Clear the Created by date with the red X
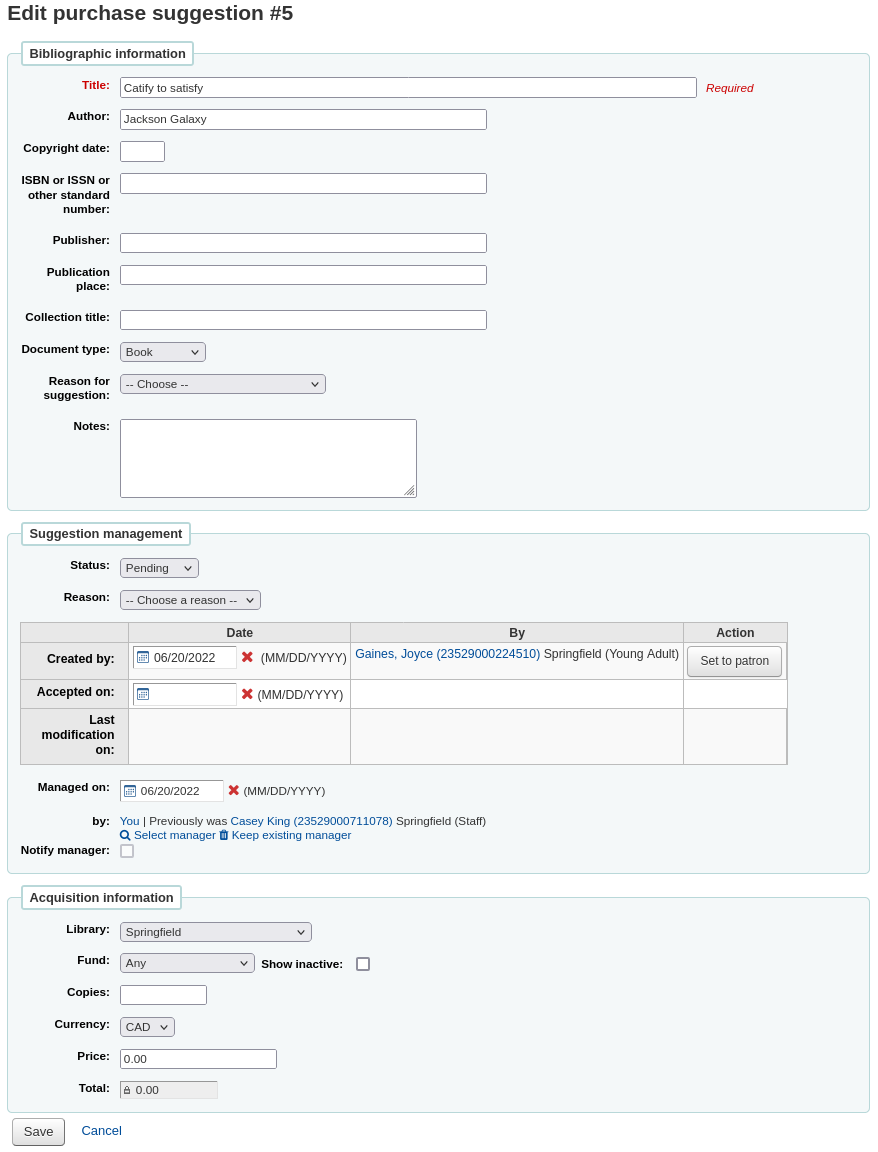This screenshot has width=878, height=1152. [247, 657]
